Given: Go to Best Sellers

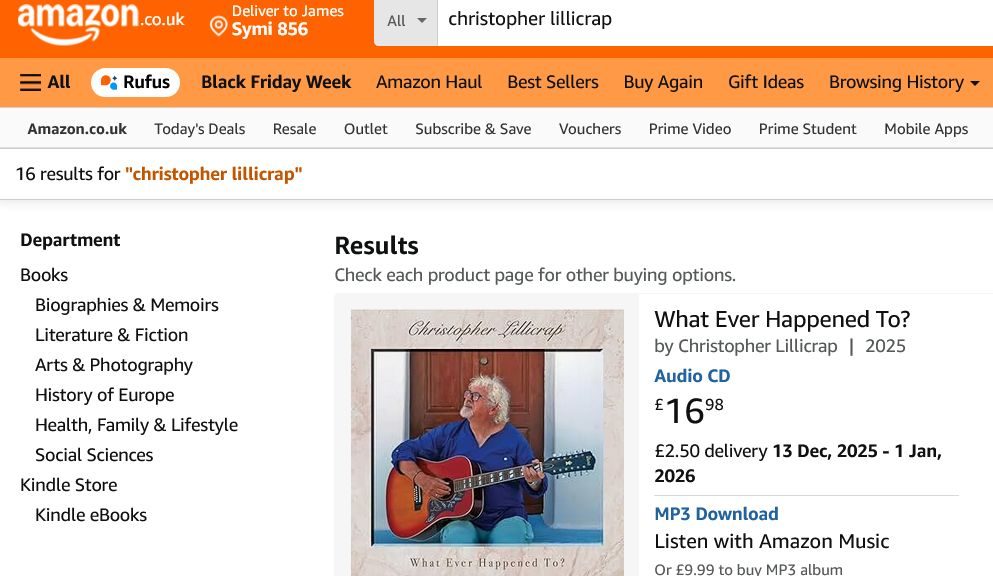Looking at the screenshot, I should pos(552,82).
